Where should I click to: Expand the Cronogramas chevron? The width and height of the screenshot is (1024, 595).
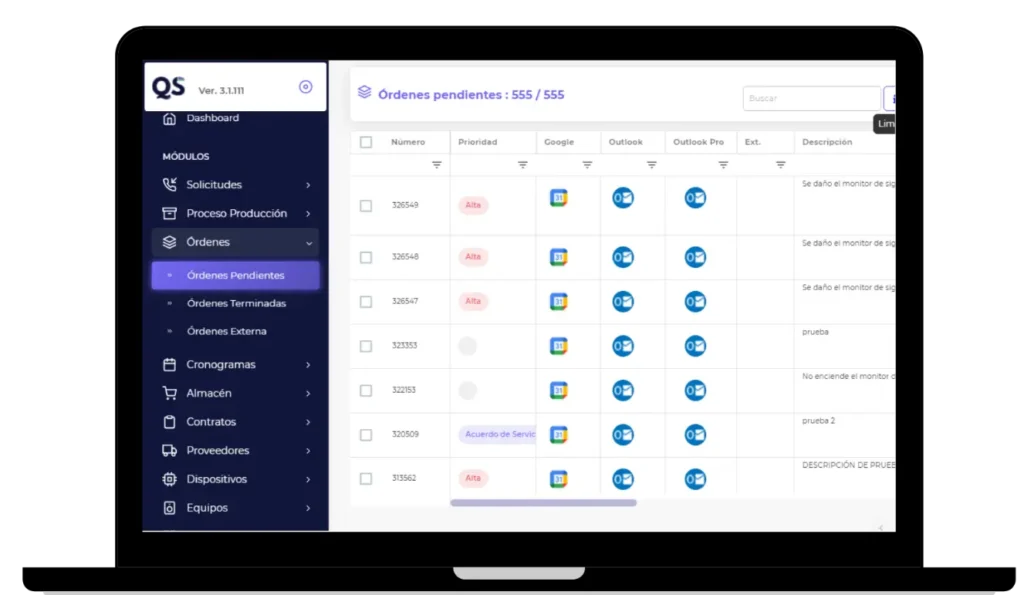click(308, 365)
